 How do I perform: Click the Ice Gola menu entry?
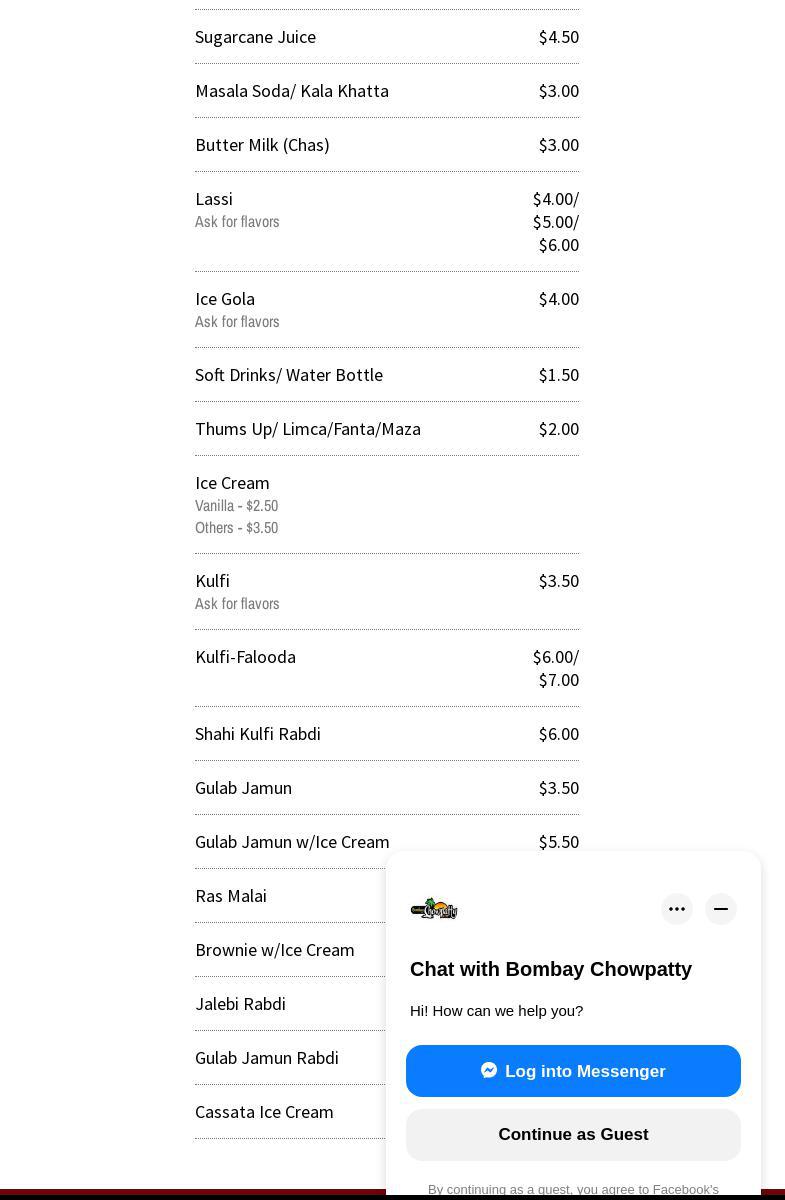[225, 299]
